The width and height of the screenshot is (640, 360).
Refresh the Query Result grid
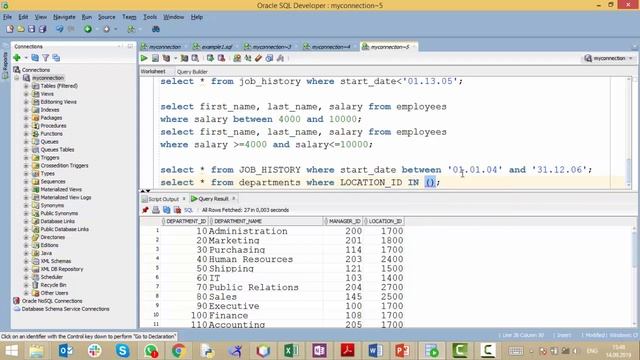[x=167, y=210]
